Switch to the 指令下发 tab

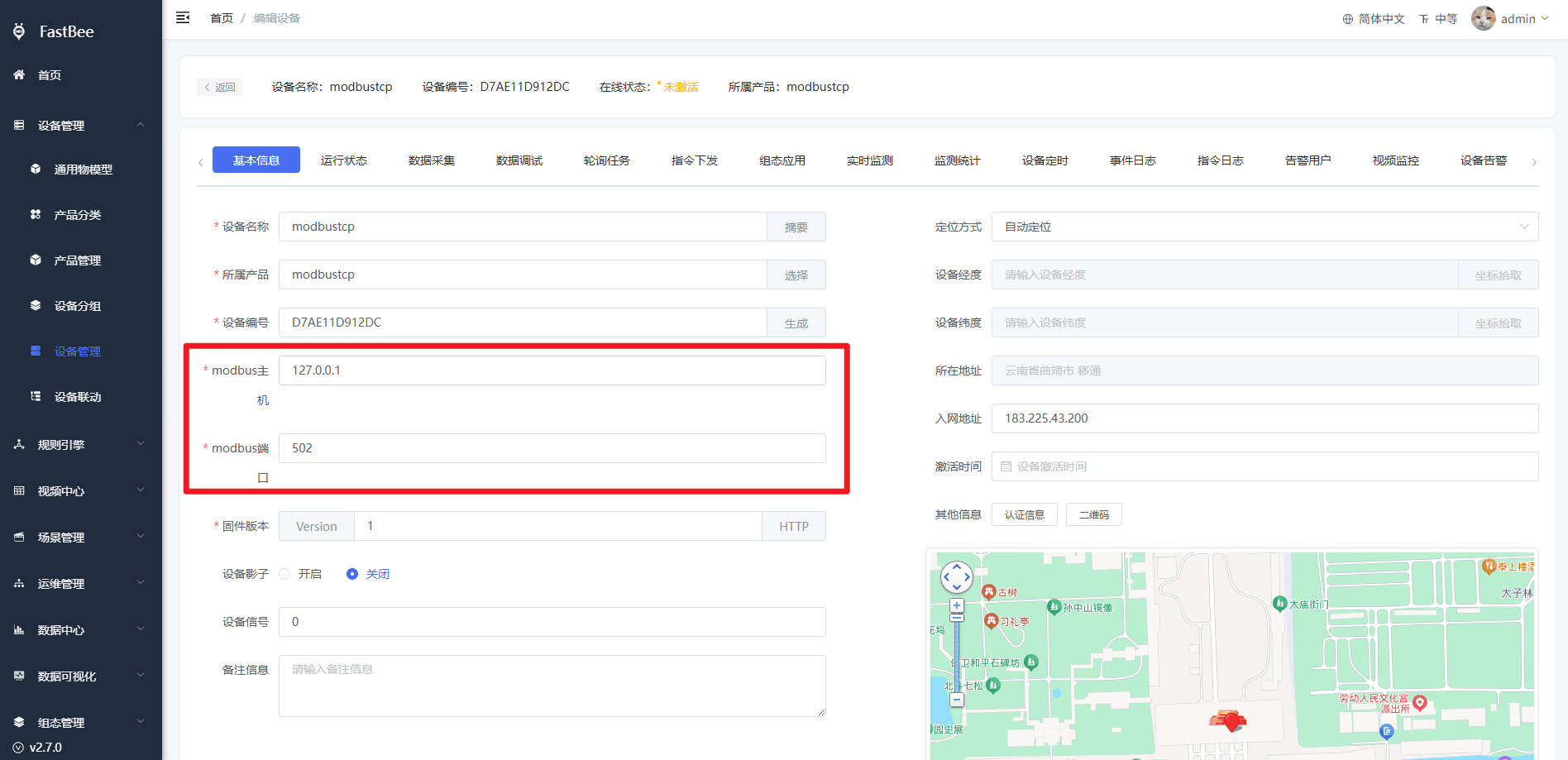pos(695,160)
